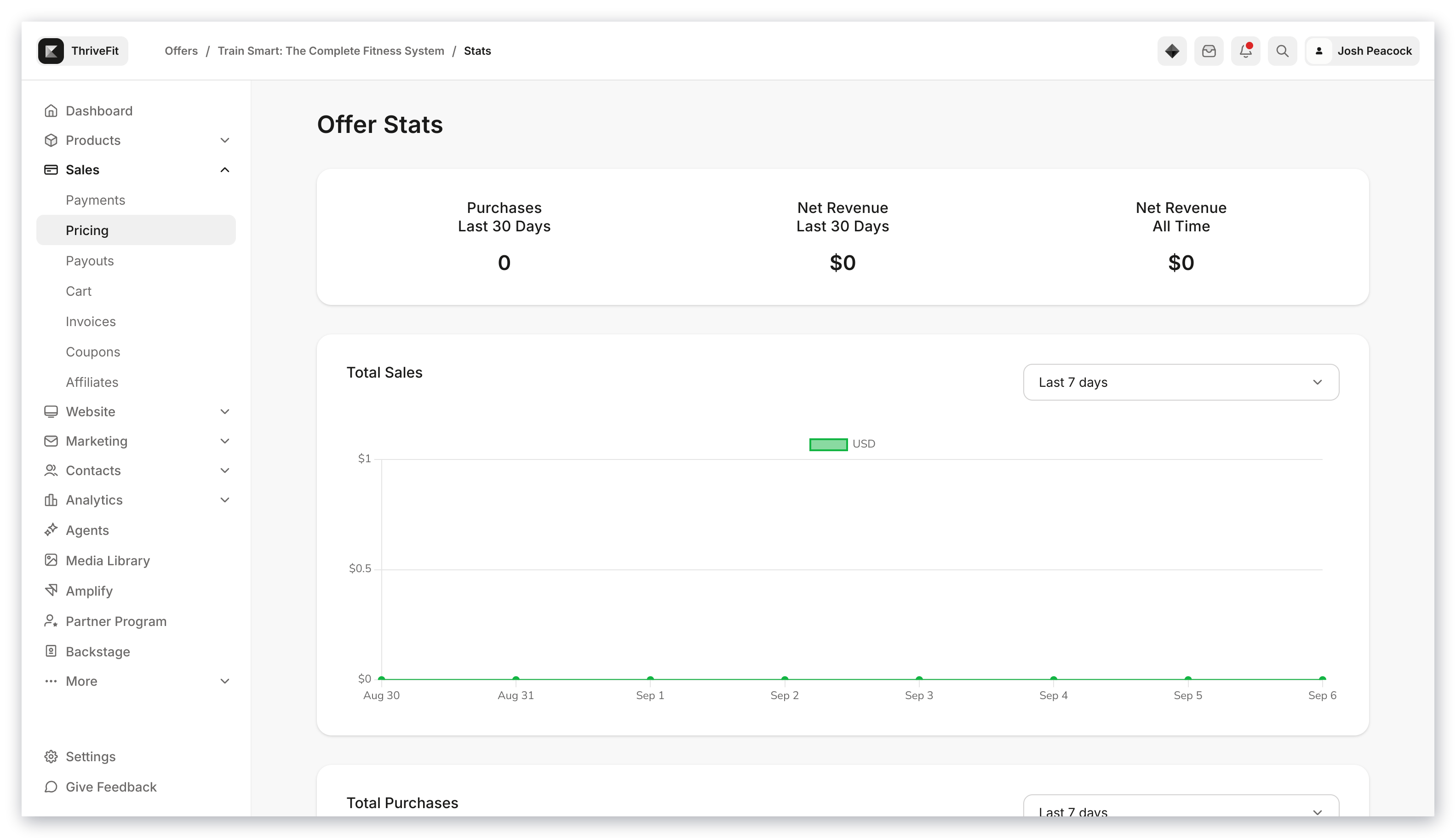Click Purchases Last 30 Days value 0
This screenshot has height=838, width=1456.
click(504, 263)
